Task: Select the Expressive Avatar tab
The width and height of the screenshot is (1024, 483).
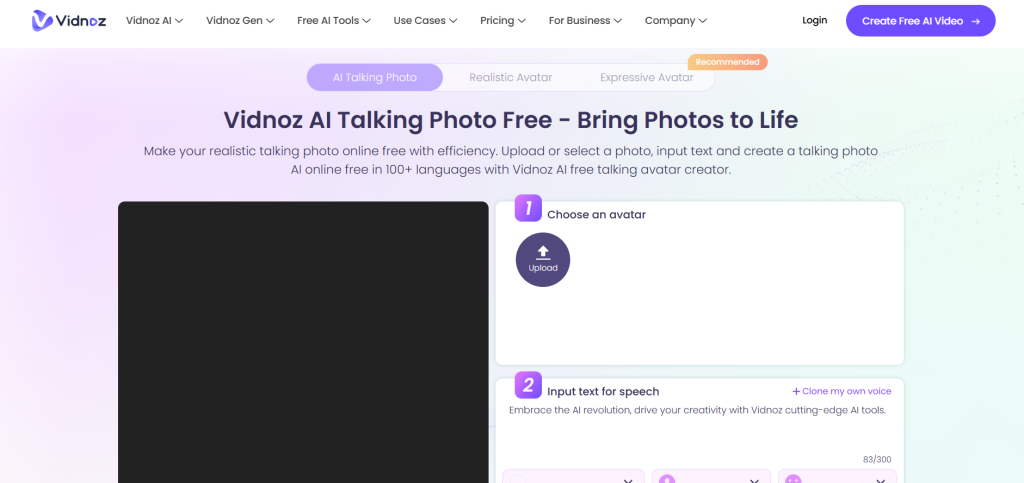Action: 646,77
